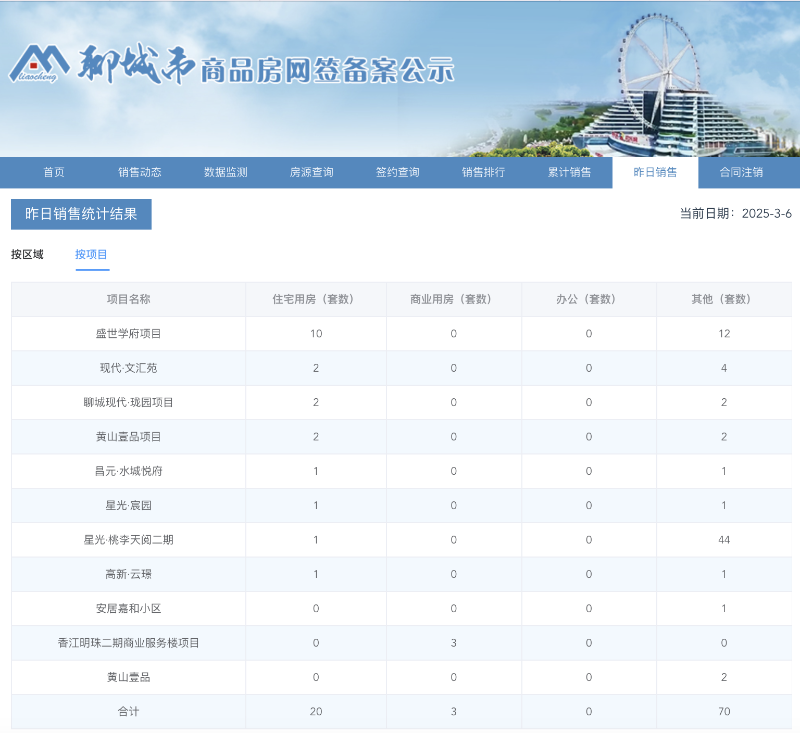This screenshot has width=800, height=733.
Task: Click the current date 2025-3-6 text
Action: [x=732, y=212]
